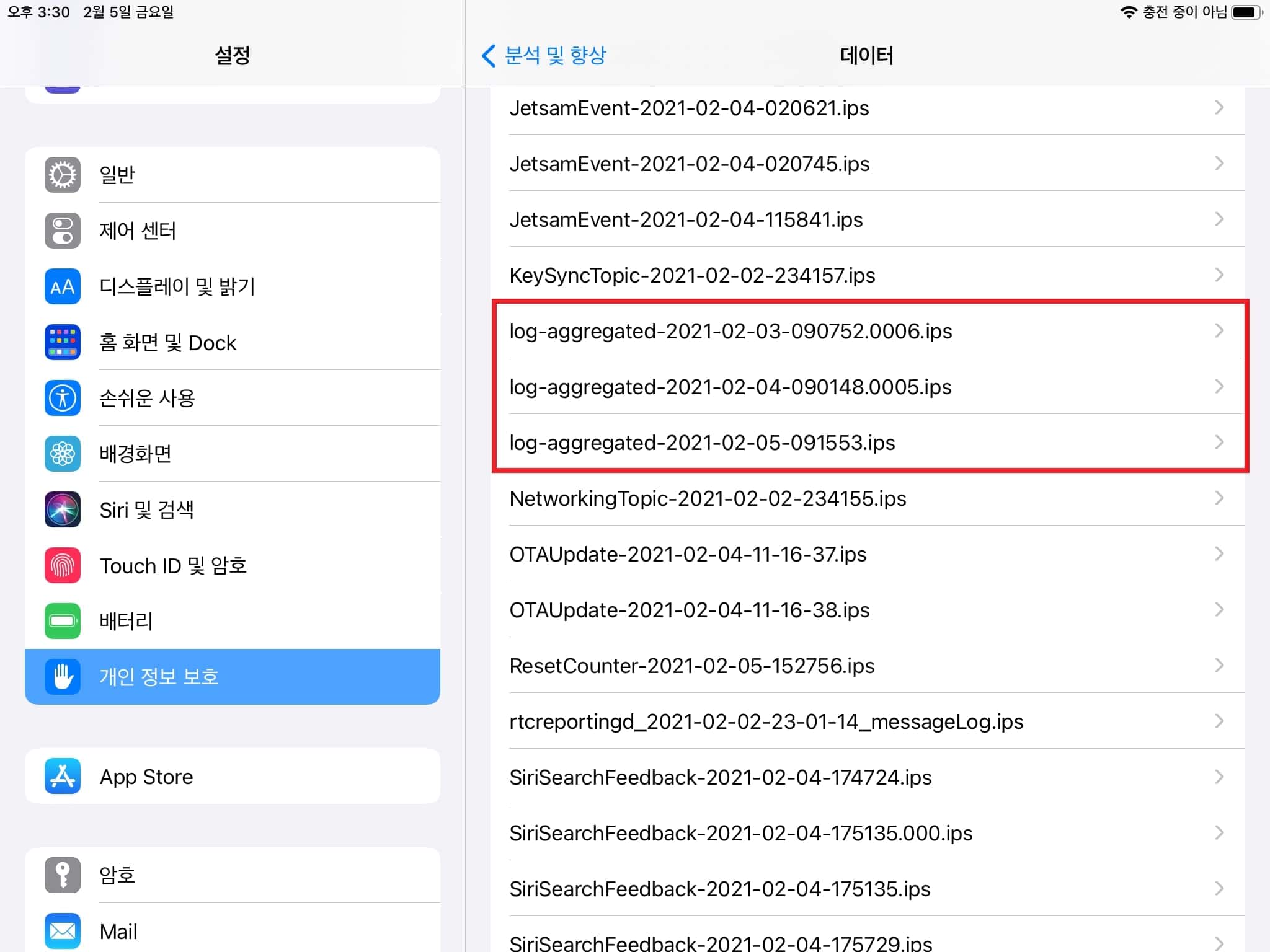Select the Touch ID 및 암호 icon
The image size is (1270, 952).
coord(62,565)
